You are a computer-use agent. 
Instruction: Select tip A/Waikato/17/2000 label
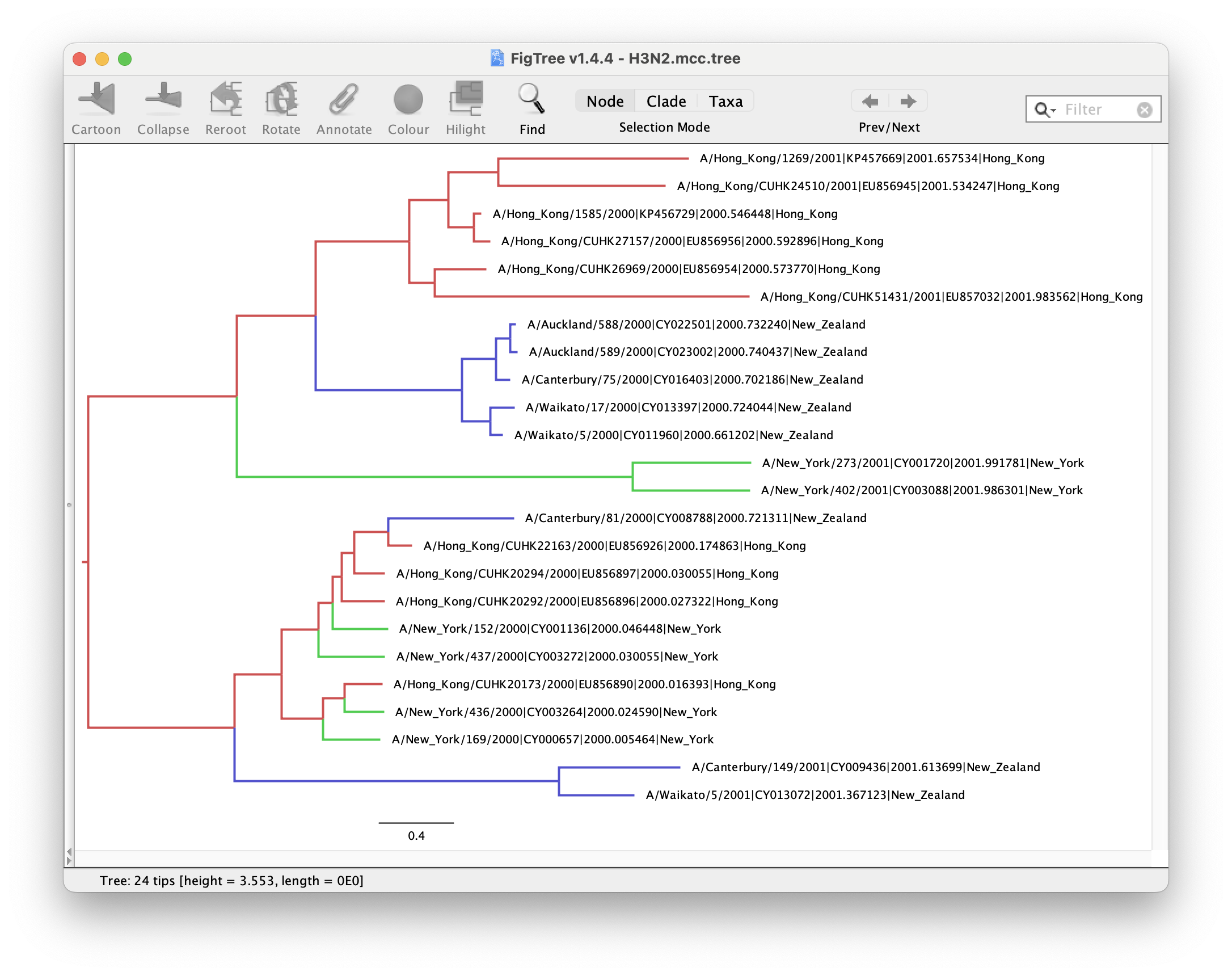(688, 407)
